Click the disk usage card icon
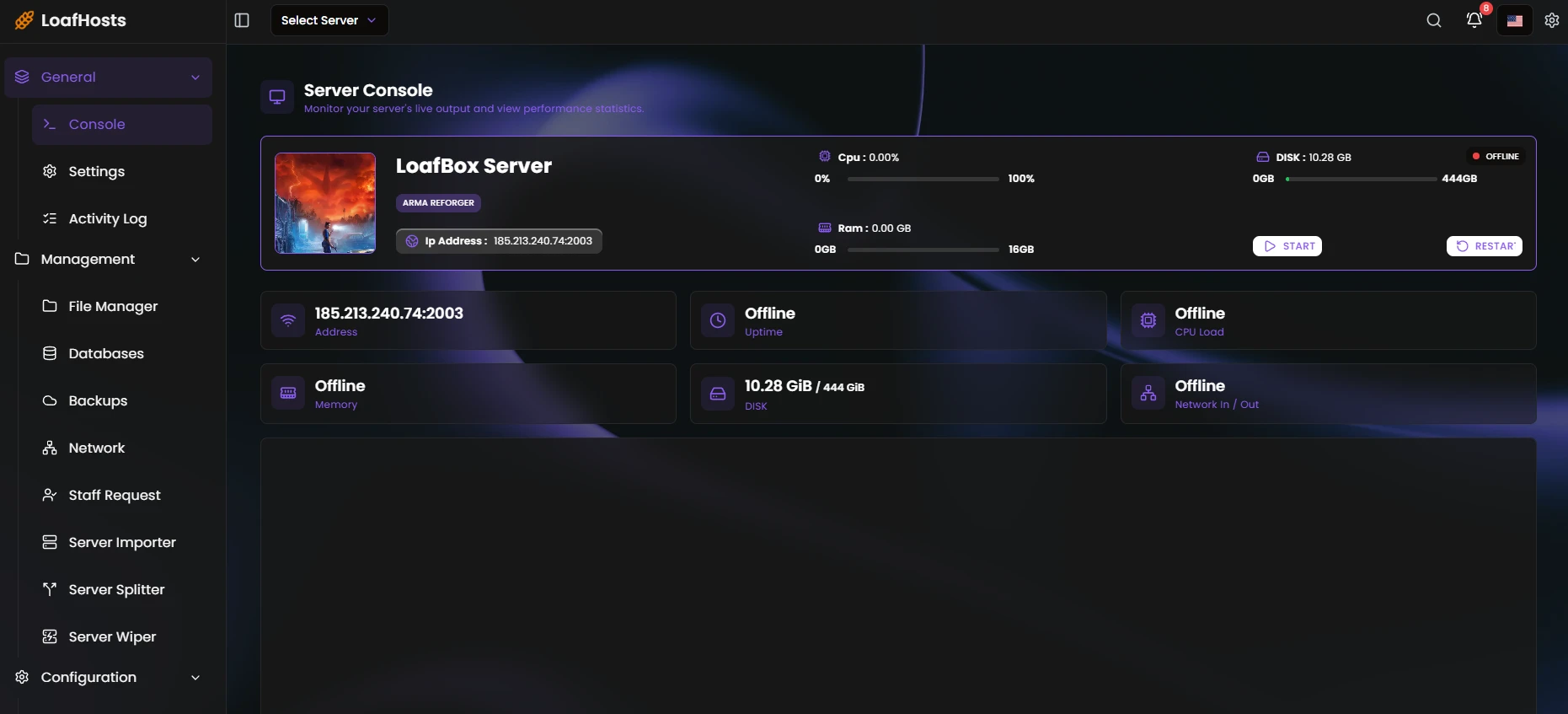 tap(718, 394)
